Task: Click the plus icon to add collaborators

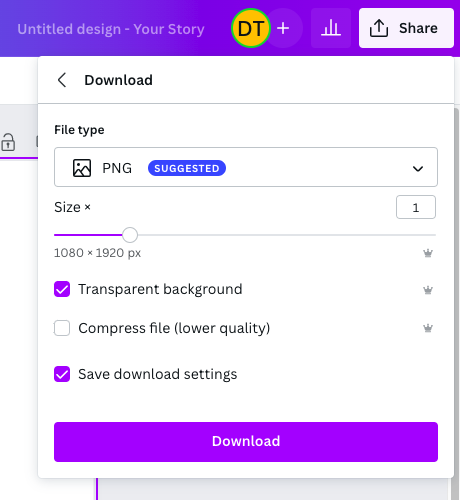Action: pyautogui.click(x=283, y=28)
